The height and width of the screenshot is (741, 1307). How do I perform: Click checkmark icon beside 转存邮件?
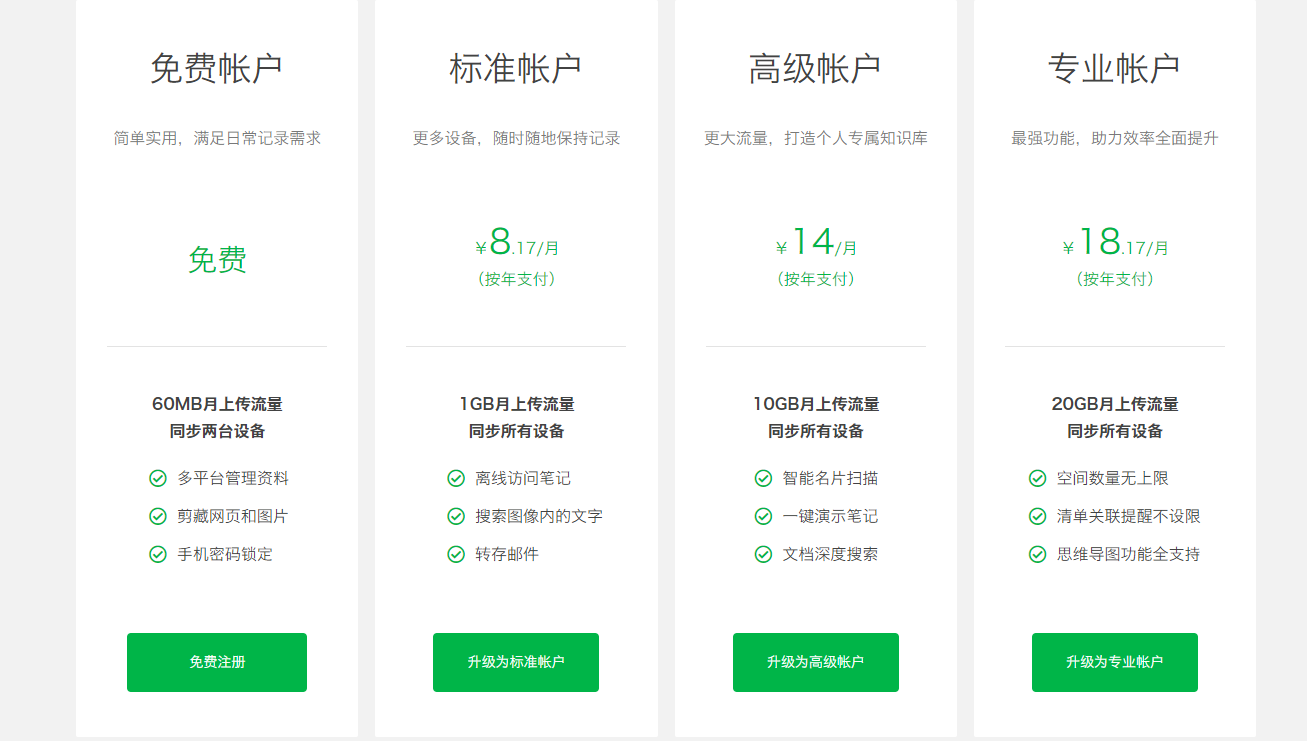456,554
